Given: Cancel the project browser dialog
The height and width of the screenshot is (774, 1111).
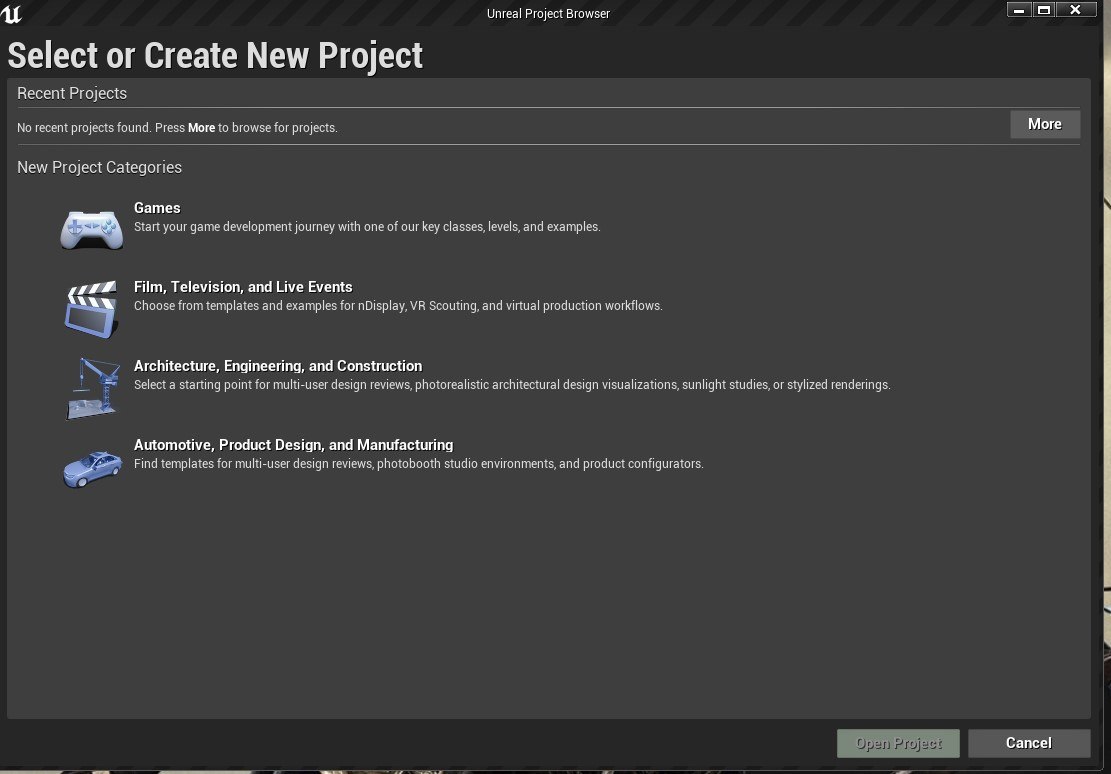Looking at the screenshot, I should tap(1029, 743).
